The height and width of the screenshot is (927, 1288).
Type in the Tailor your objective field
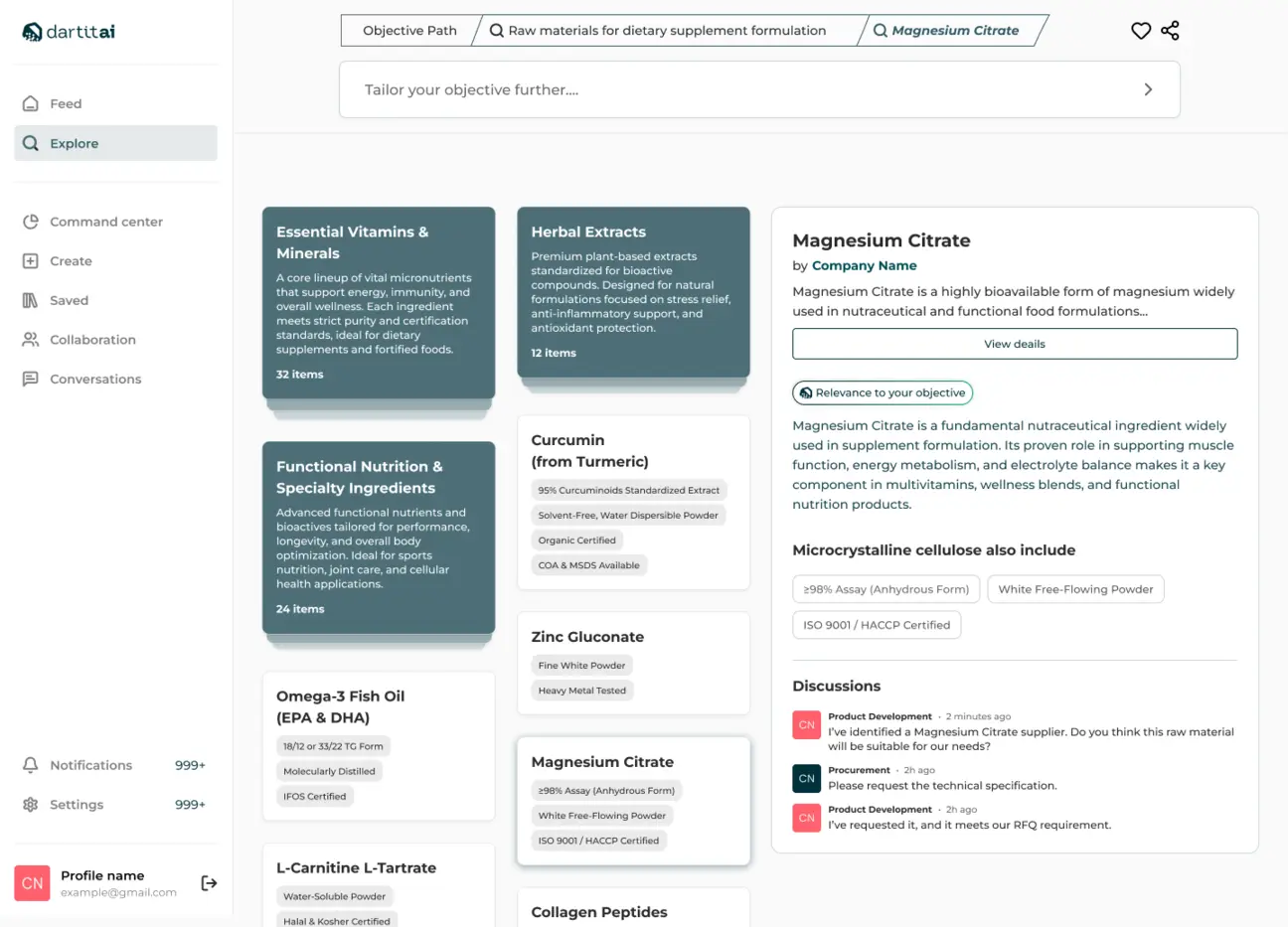pos(735,89)
